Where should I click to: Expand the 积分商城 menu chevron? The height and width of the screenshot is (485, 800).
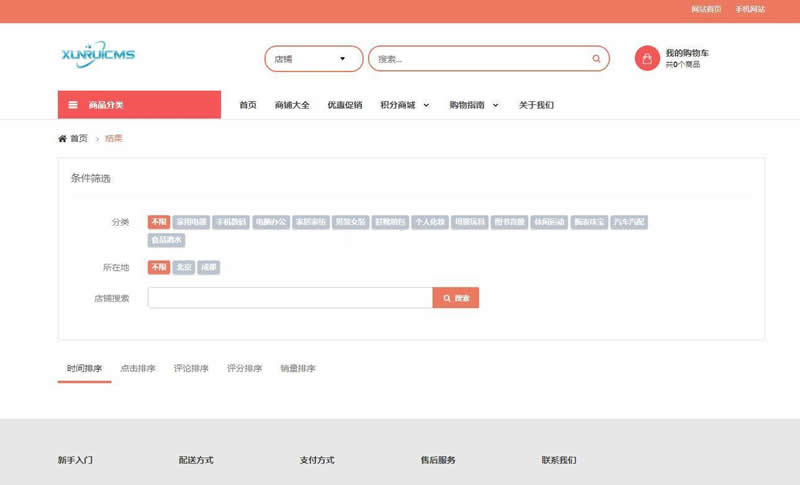pos(427,105)
